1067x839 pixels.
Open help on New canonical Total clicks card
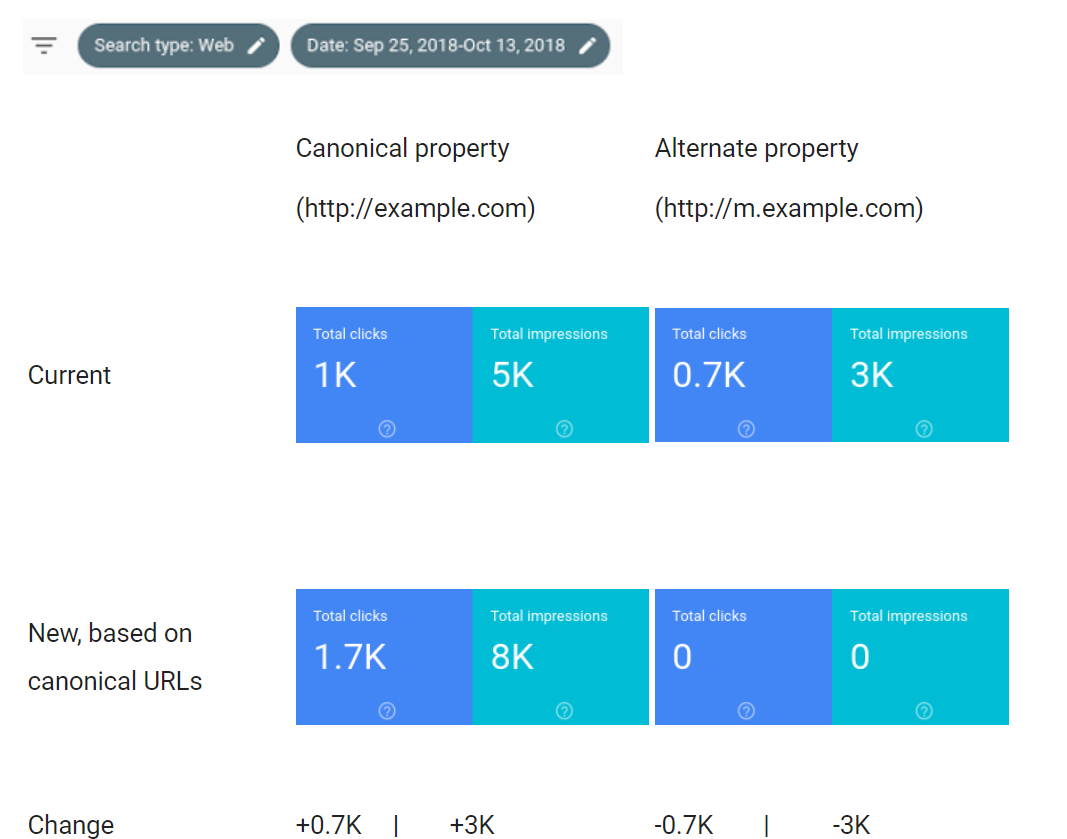386,710
